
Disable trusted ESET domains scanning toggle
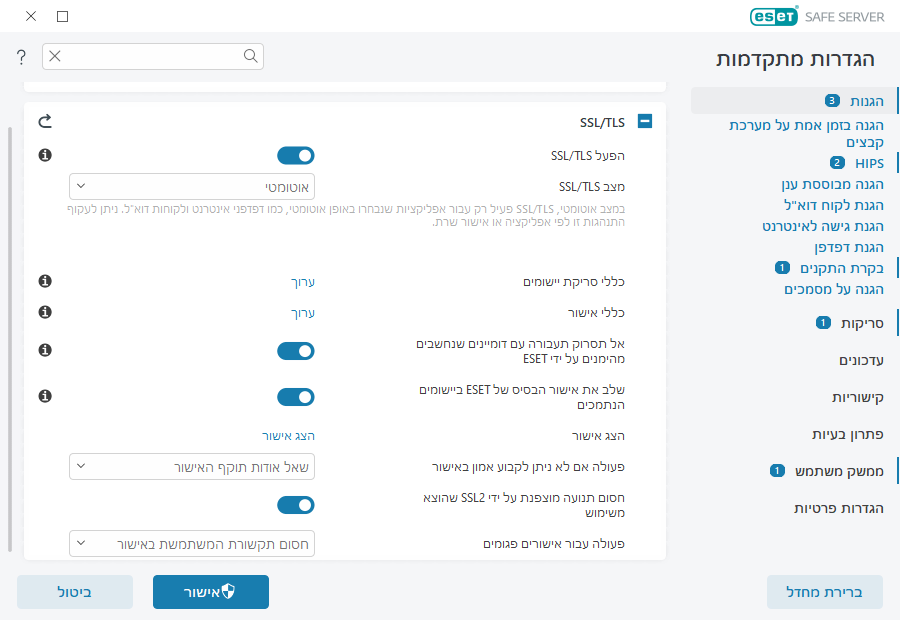tap(296, 351)
